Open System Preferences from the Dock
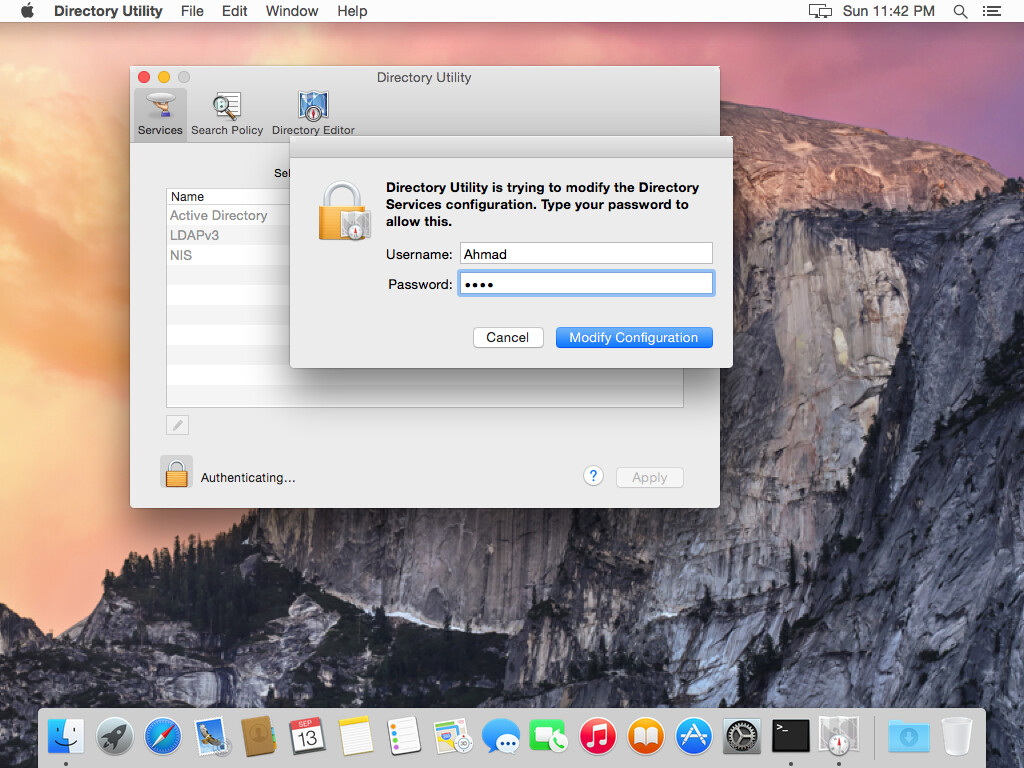1024x768 pixels. coord(742,736)
